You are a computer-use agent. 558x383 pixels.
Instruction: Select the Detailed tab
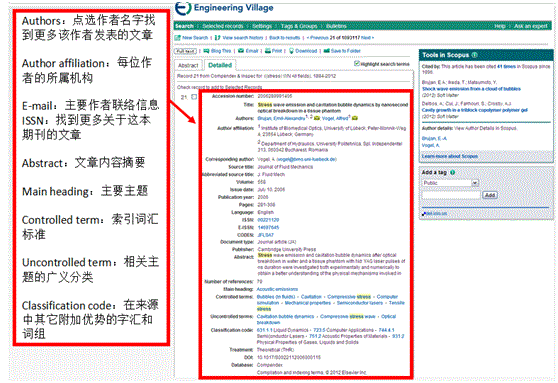[x=220, y=65]
